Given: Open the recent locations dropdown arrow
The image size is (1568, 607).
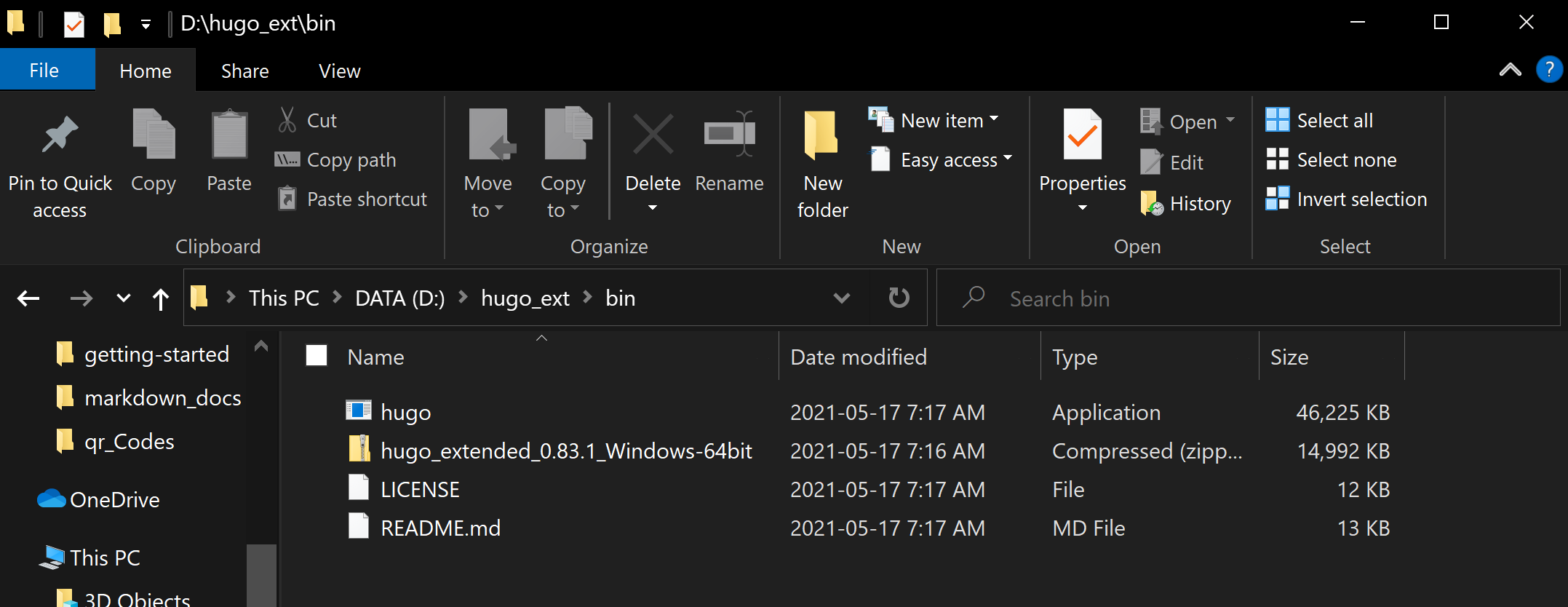Looking at the screenshot, I should click(x=124, y=298).
